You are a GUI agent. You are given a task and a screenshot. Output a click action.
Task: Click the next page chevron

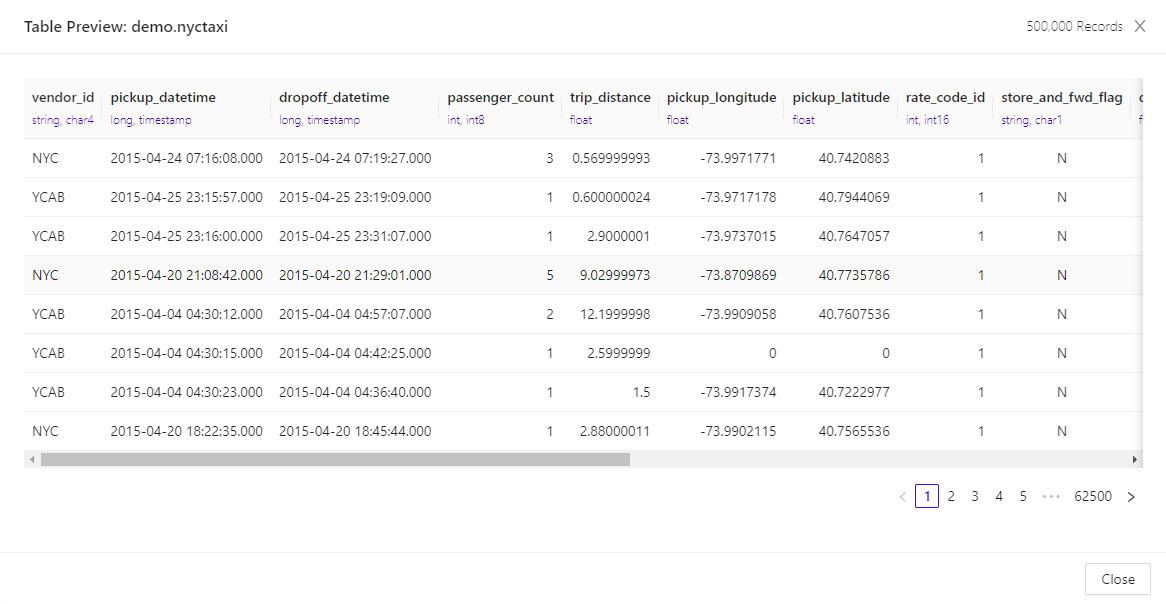coord(1130,495)
